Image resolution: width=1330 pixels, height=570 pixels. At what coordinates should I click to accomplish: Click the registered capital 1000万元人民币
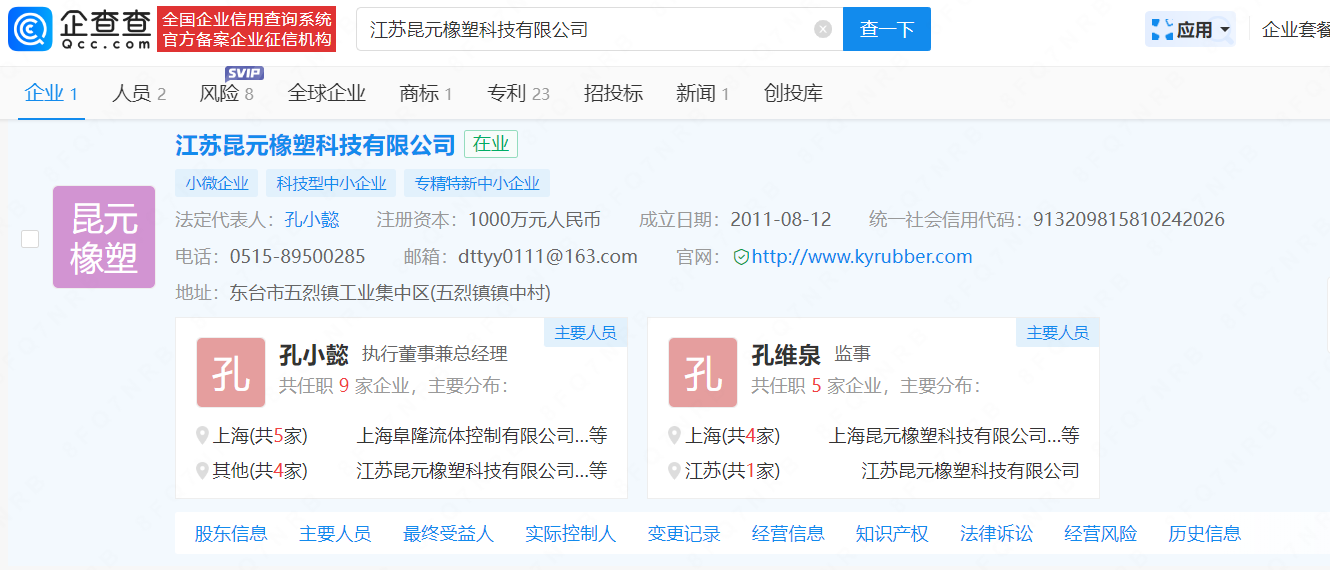click(x=534, y=220)
